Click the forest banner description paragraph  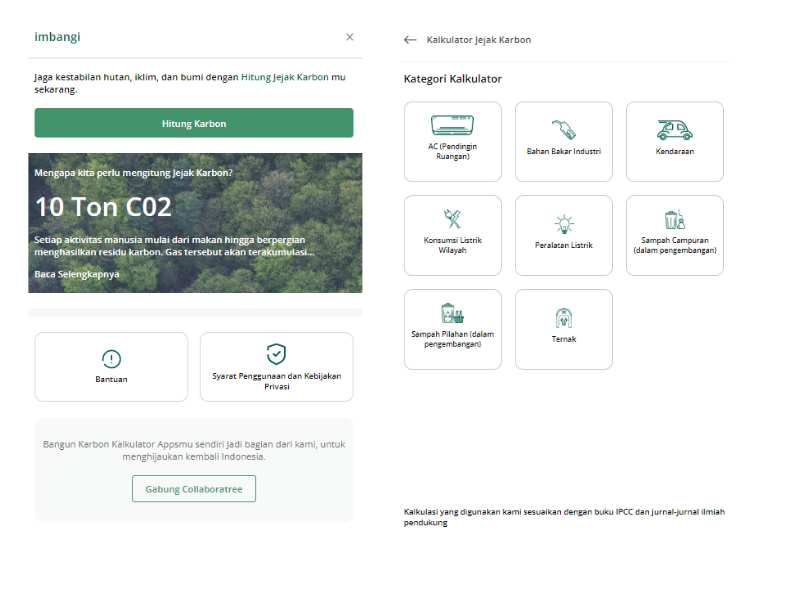[x=173, y=246]
